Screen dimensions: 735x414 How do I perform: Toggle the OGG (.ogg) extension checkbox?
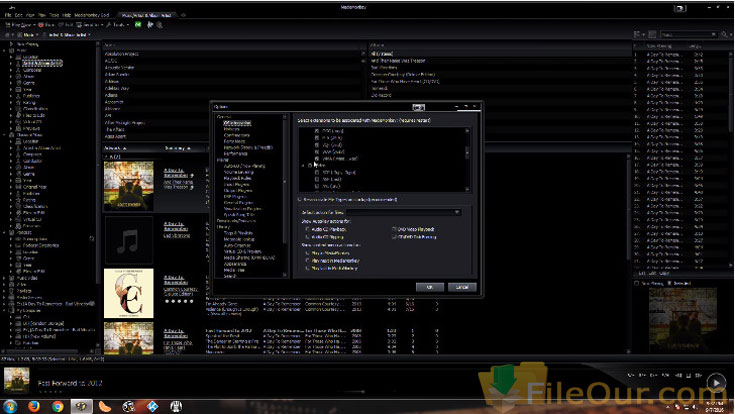tap(317, 131)
